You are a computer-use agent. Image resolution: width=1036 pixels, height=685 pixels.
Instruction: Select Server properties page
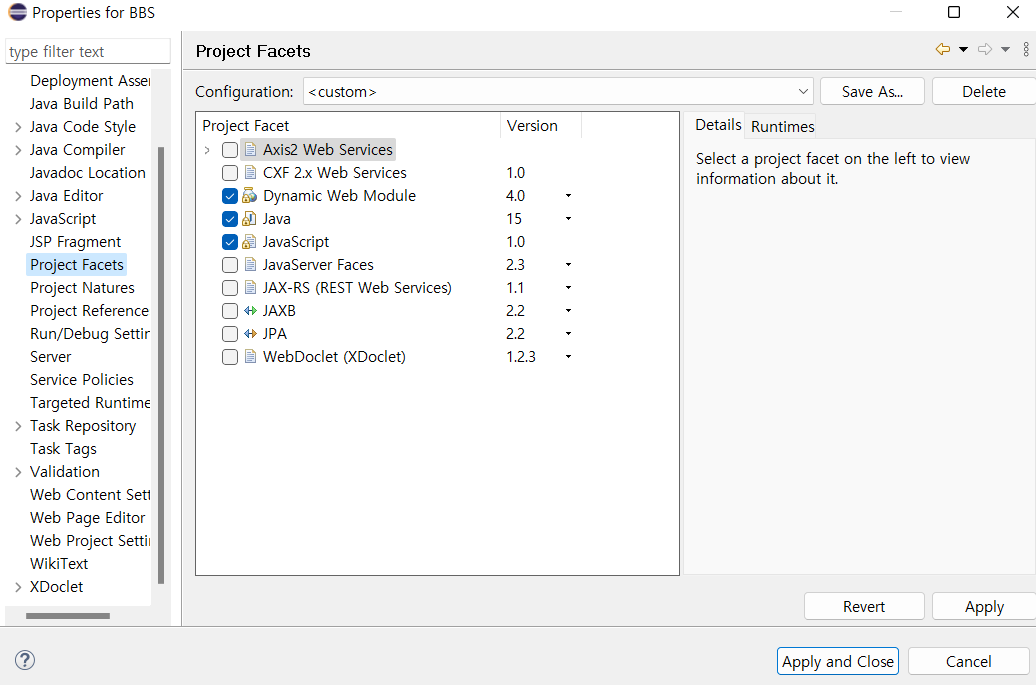[50, 357]
